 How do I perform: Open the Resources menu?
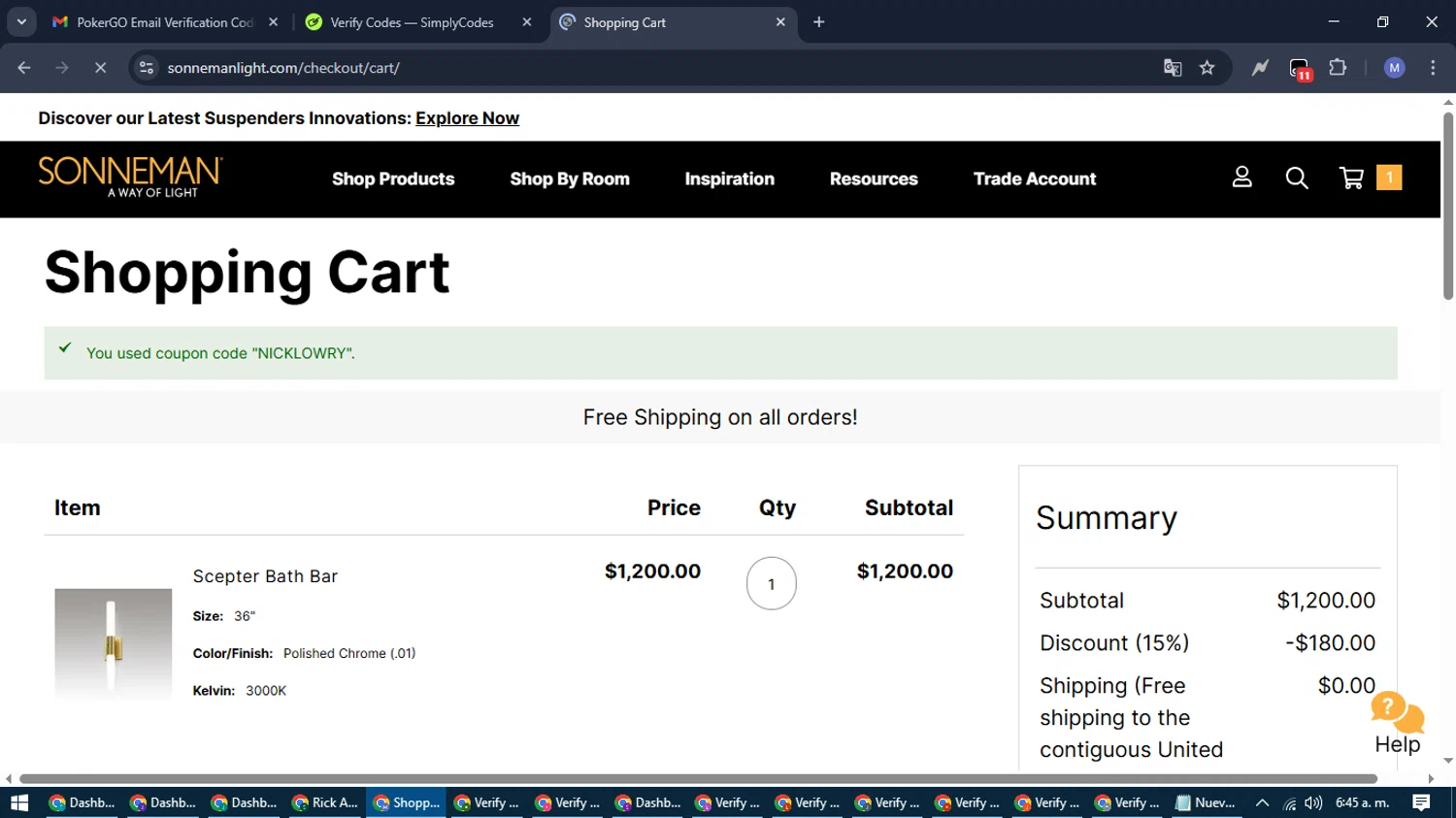874,180
